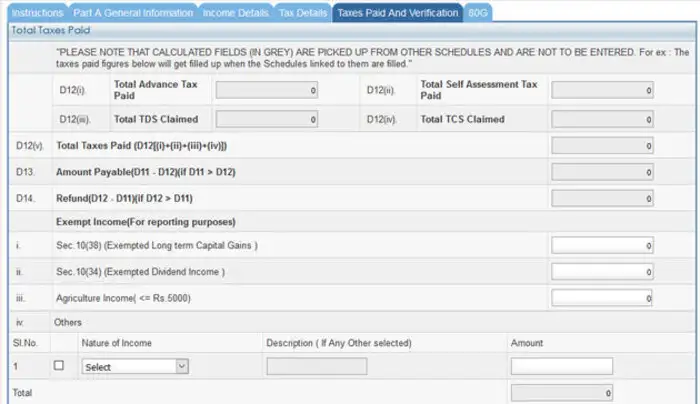Focus the Sec.10(38) Long term Capital Gains field
700x404 pixels.
pyautogui.click(x=603, y=246)
